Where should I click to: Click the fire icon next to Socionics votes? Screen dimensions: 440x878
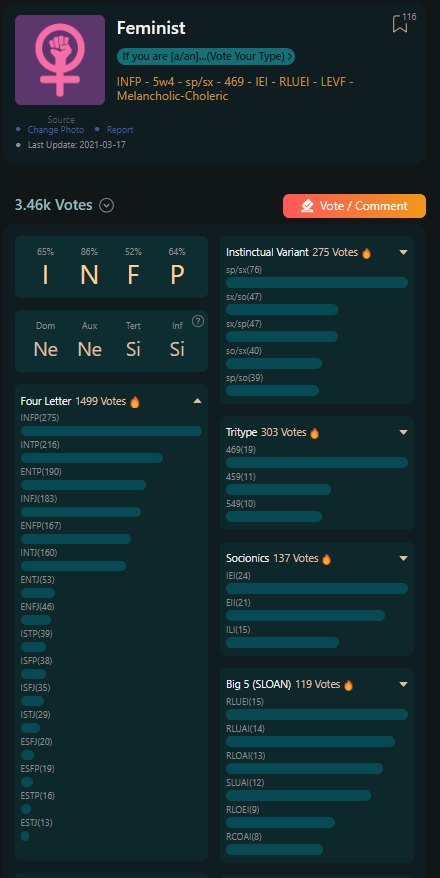326,559
